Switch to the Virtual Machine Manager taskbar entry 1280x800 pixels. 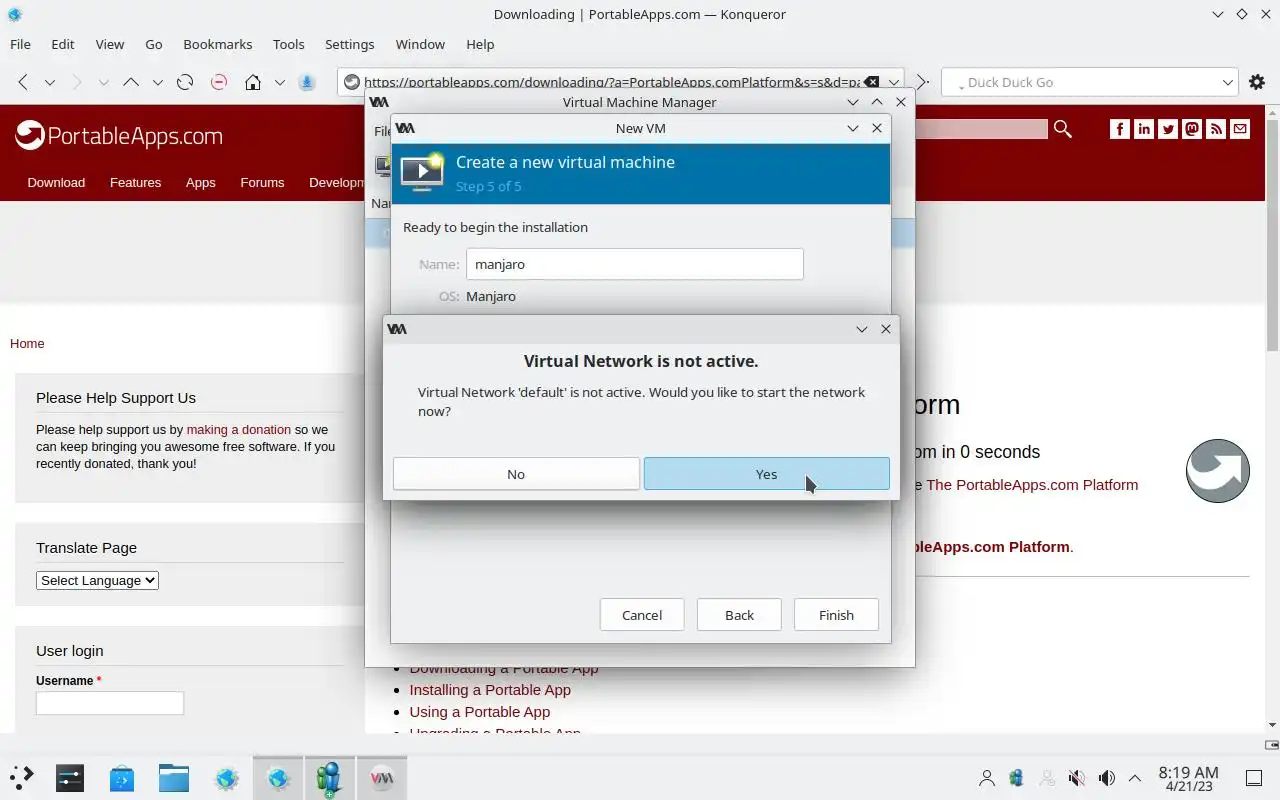[x=382, y=778]
